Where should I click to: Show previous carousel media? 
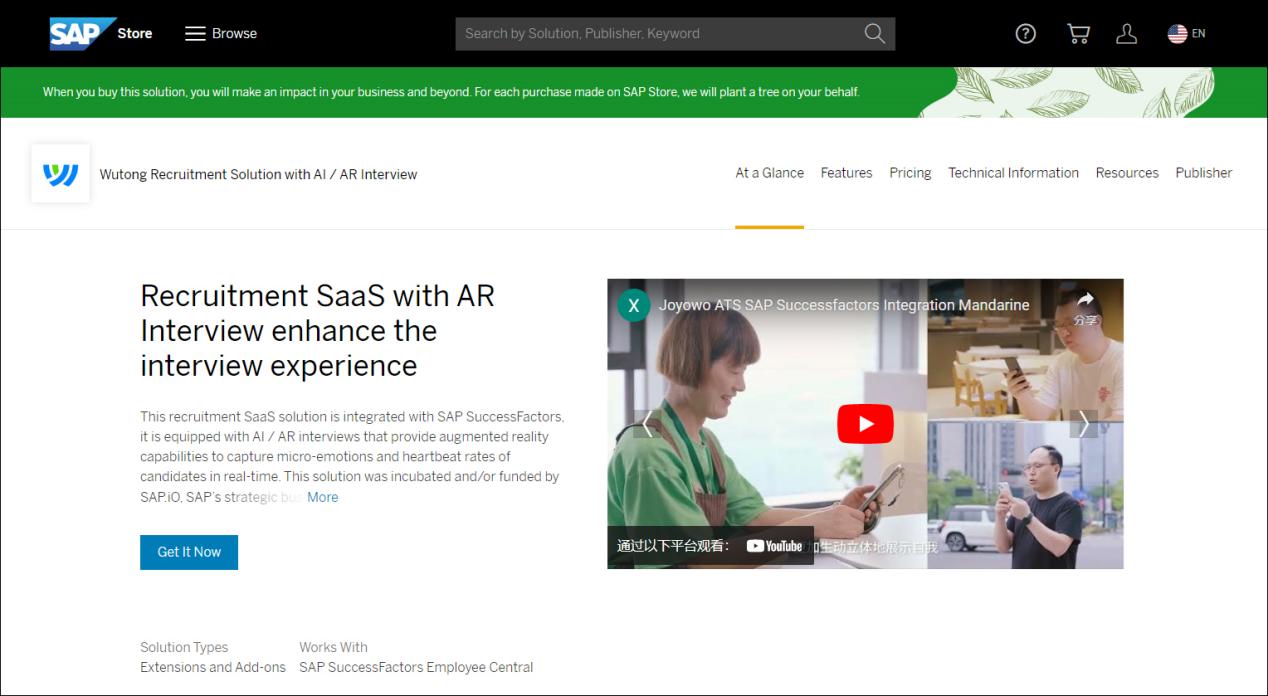point(647,424)
